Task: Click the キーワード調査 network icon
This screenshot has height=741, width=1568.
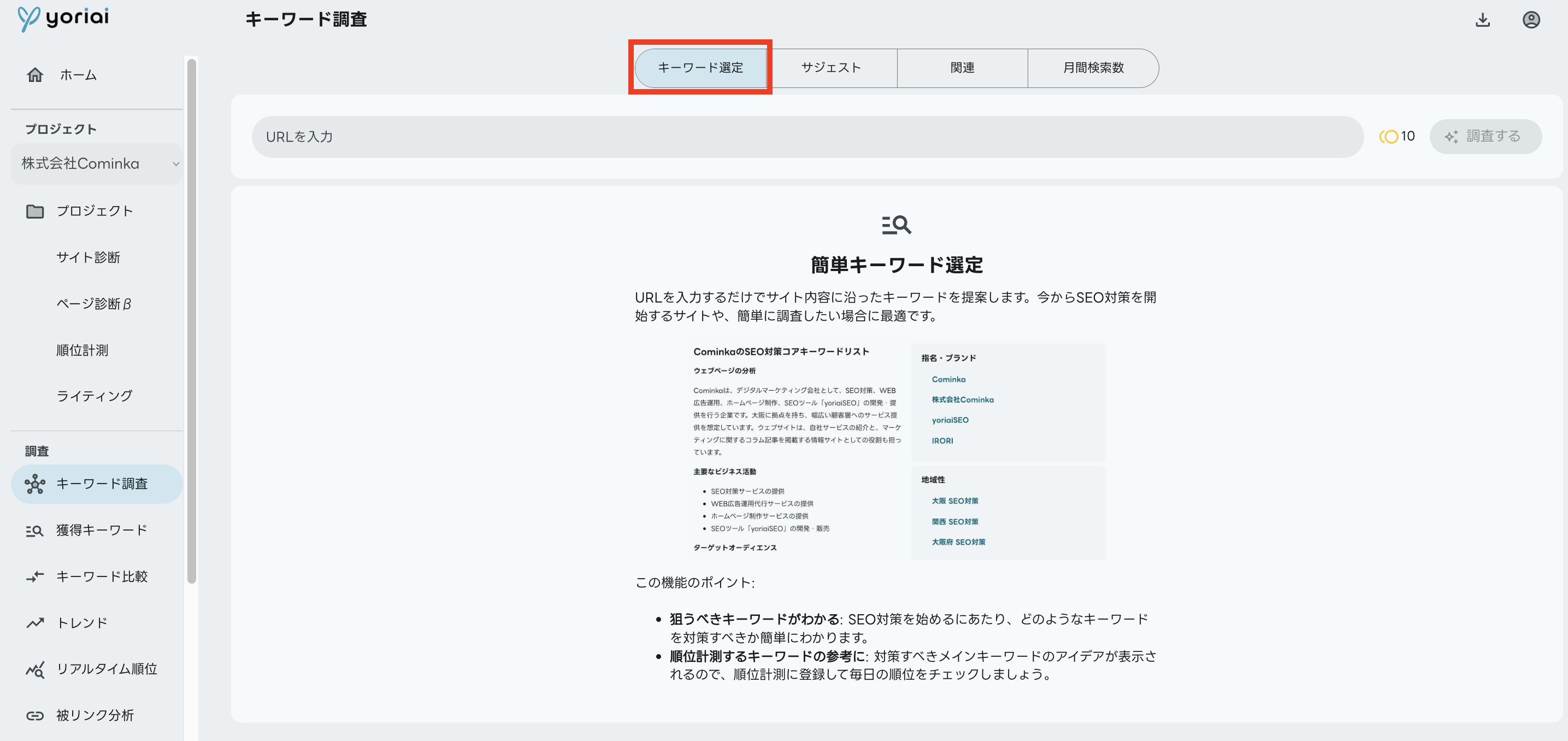Action: click(35, 484)
